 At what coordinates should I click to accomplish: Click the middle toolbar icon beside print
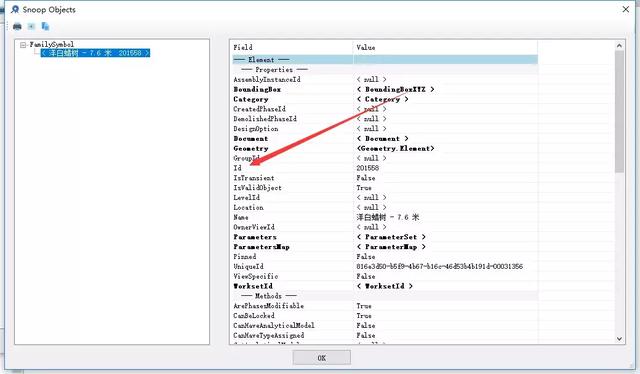click(31, 27)
